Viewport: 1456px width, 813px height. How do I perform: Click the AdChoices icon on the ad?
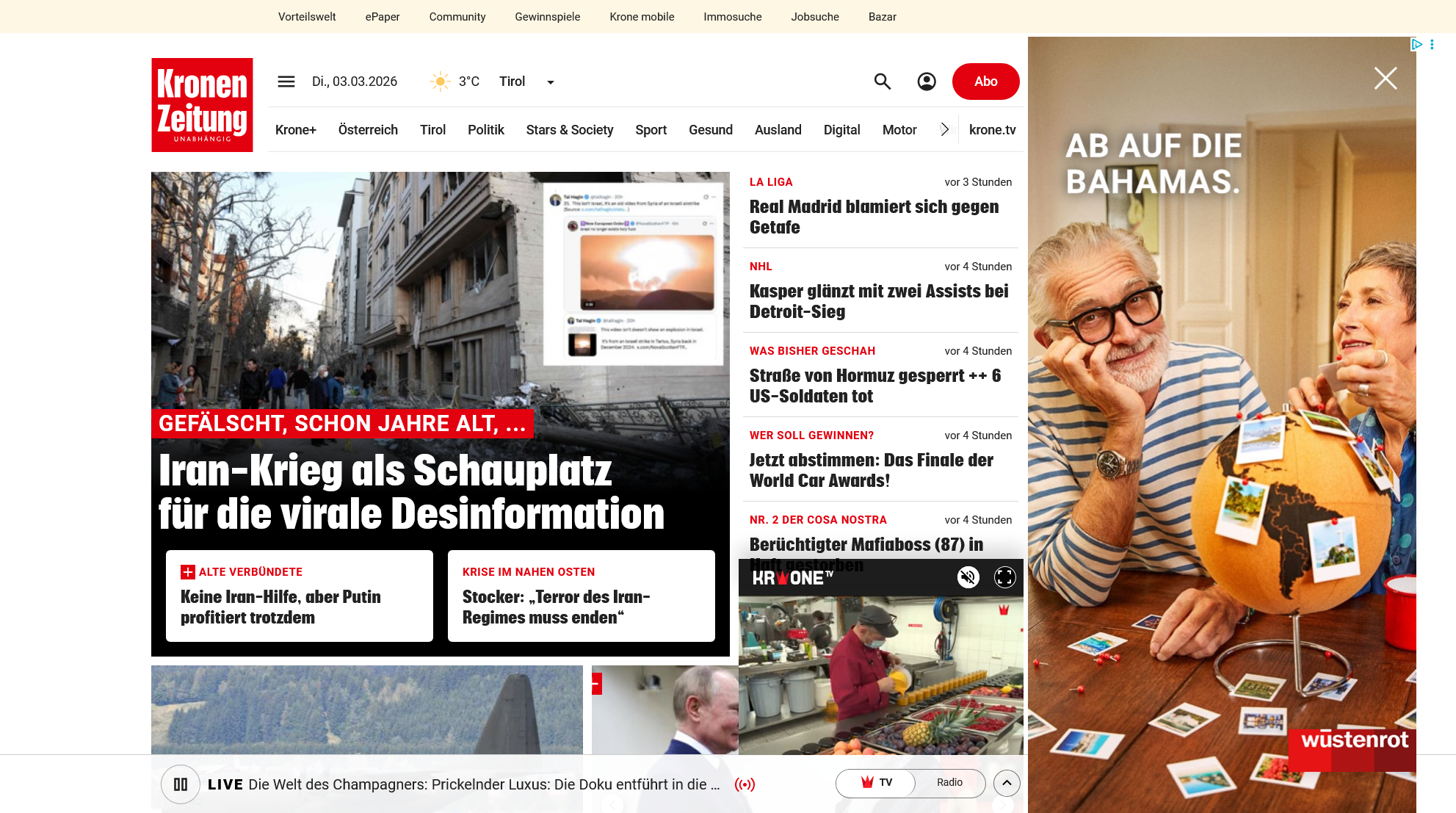click(1416, 45)
